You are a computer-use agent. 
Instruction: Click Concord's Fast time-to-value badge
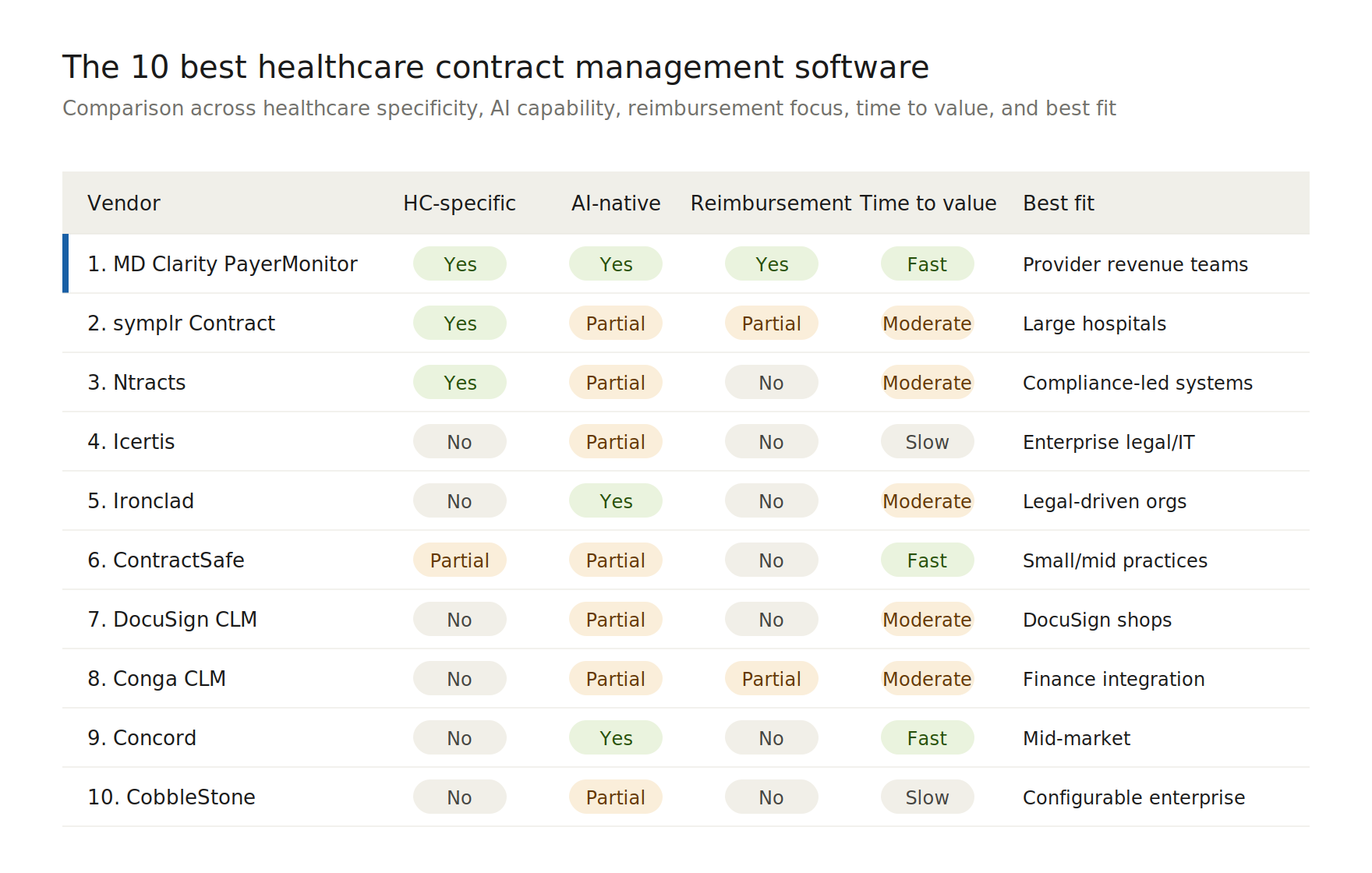click(x=928, y=738)
